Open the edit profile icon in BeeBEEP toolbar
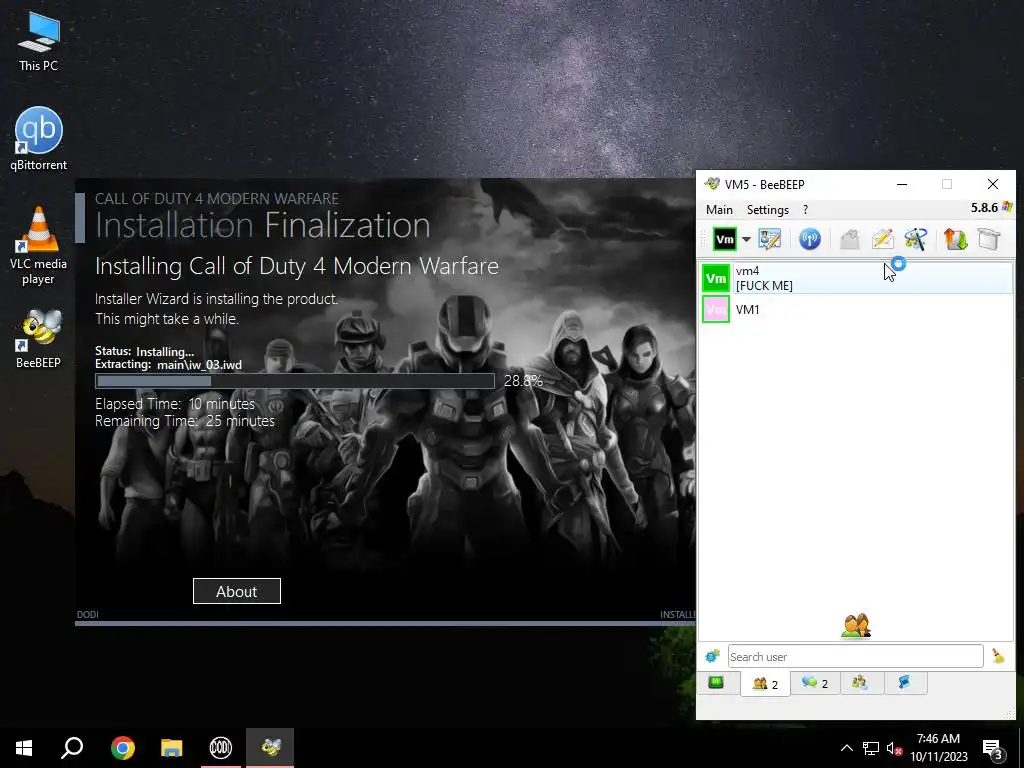Screen dimensions: 1024x768 click(x=770, y=239)
